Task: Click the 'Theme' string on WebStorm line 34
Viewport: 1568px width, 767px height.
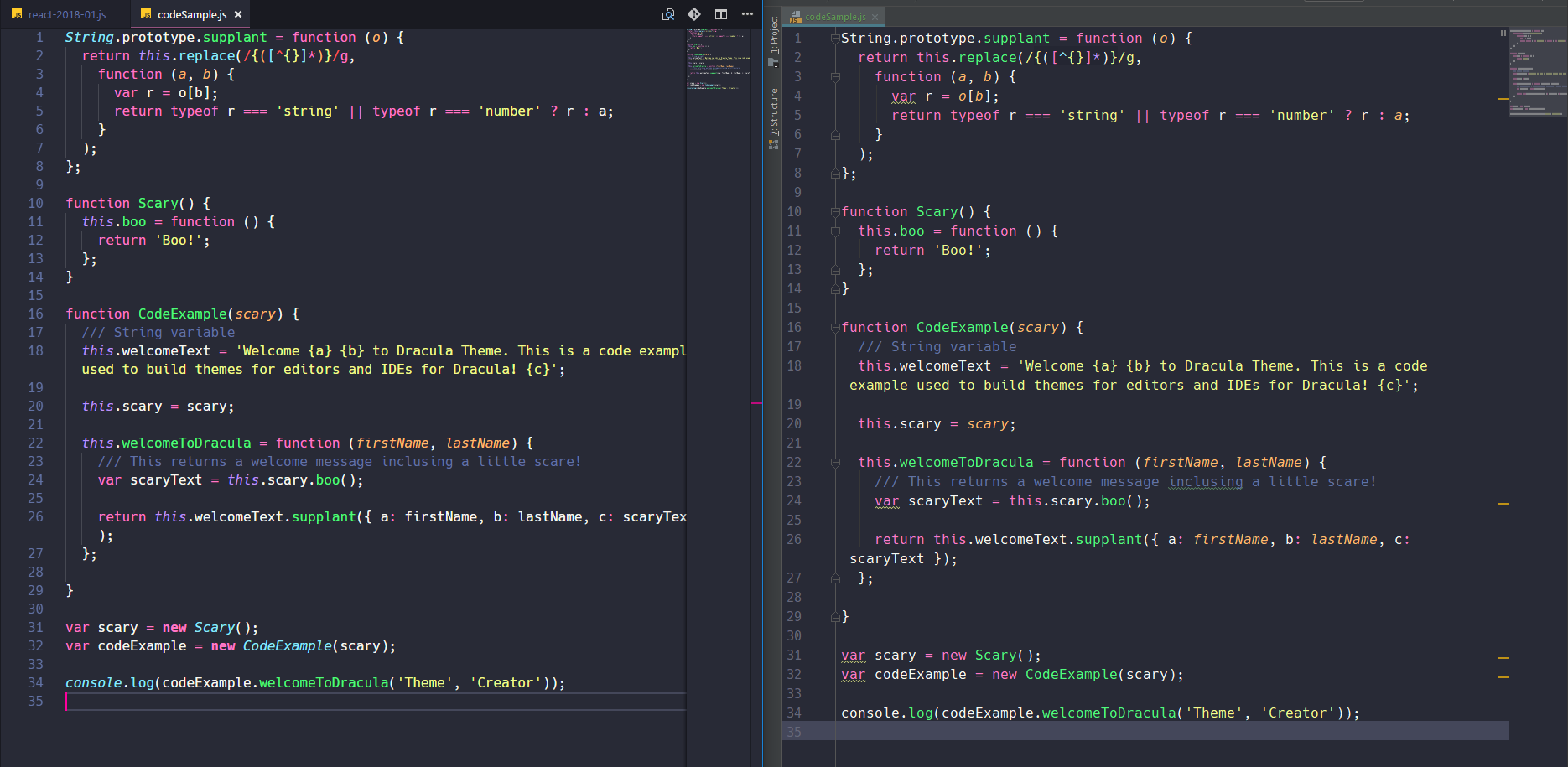Action: coord(1214,713)
